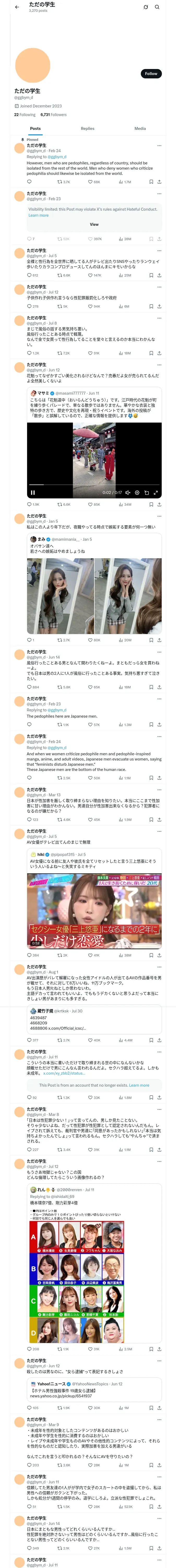Switch to the Media tab
This screenshot has height=1568, width=176.
coord(140,128)
